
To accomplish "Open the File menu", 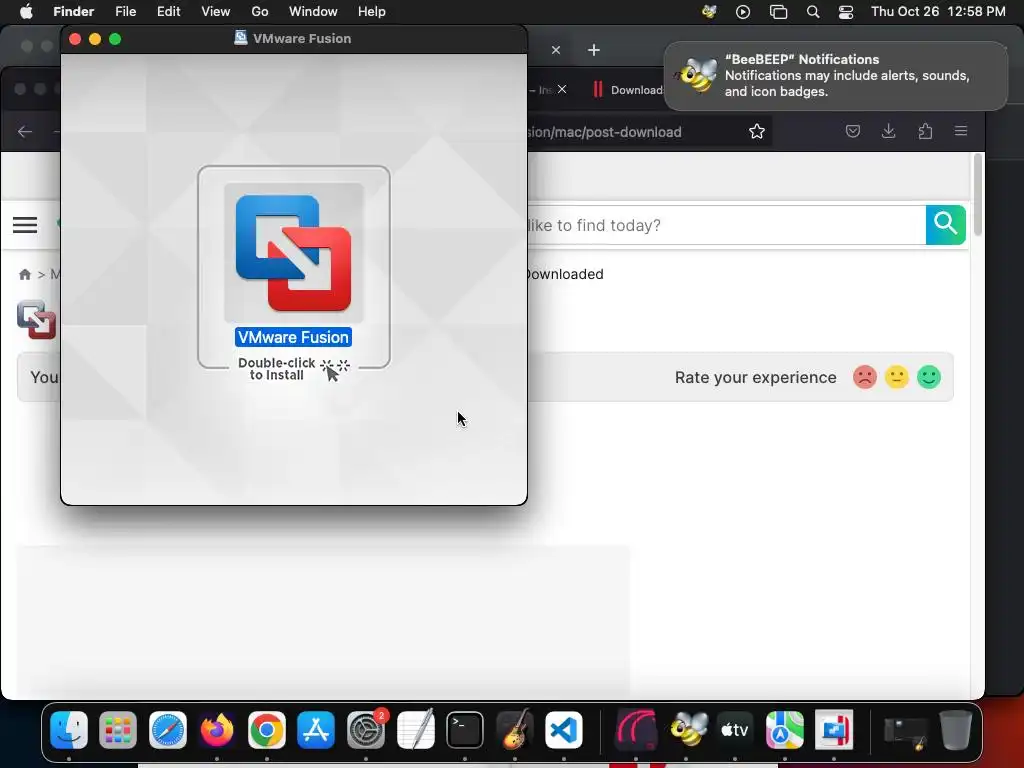I will click(125, 12).
